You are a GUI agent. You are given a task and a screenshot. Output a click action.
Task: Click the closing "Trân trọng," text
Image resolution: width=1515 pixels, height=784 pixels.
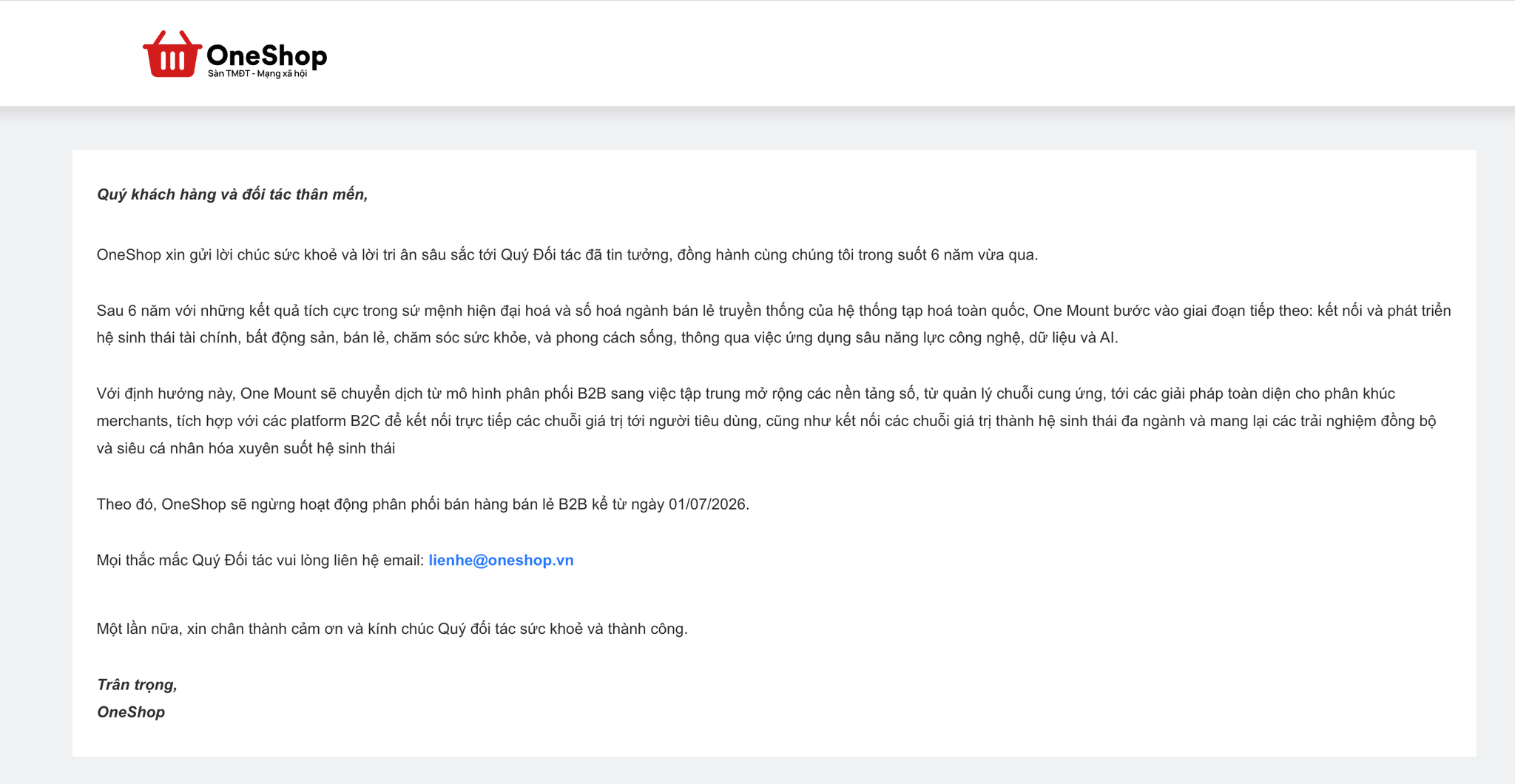(137, 685)
